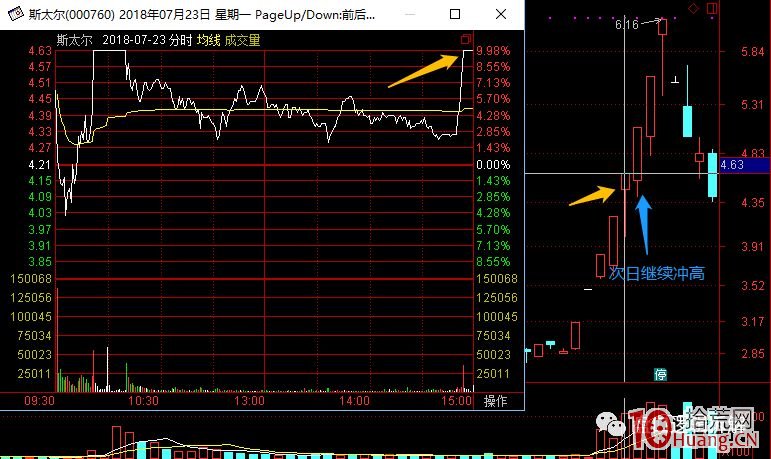Screen dimensions: 771x459
Task: Click the app icon in the title bar
Action: tap(15, 14)
